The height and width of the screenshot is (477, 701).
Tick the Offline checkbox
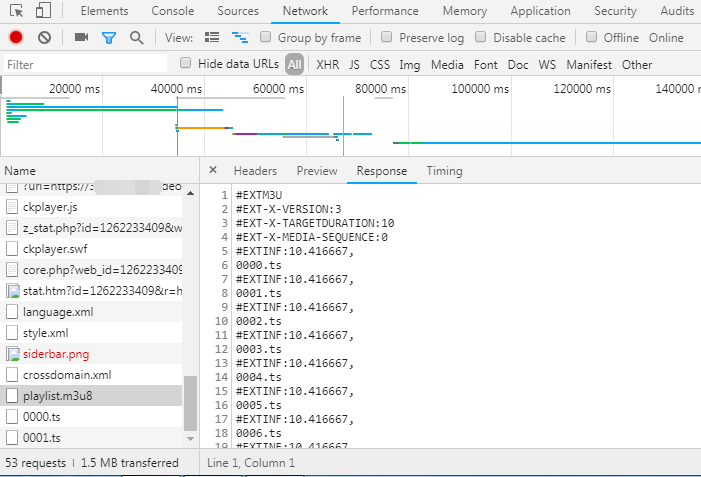coord(591,37)
